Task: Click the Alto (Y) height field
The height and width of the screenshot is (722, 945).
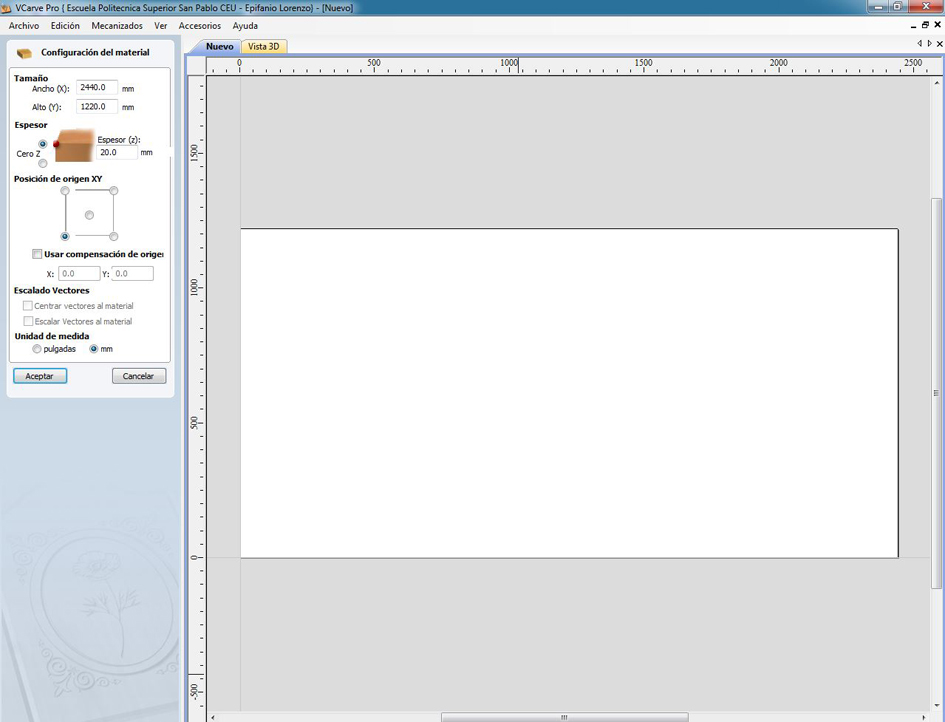Action: 96,107
